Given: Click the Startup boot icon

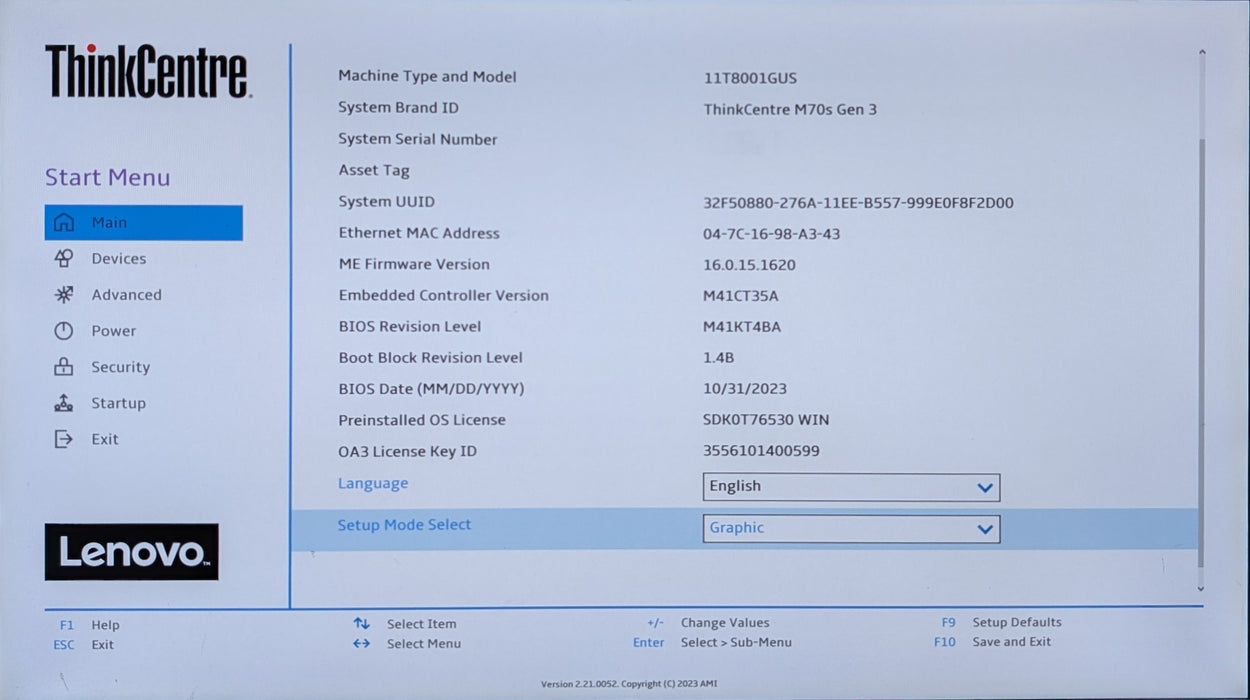Looking at the screenshot, I should point(64,403).
